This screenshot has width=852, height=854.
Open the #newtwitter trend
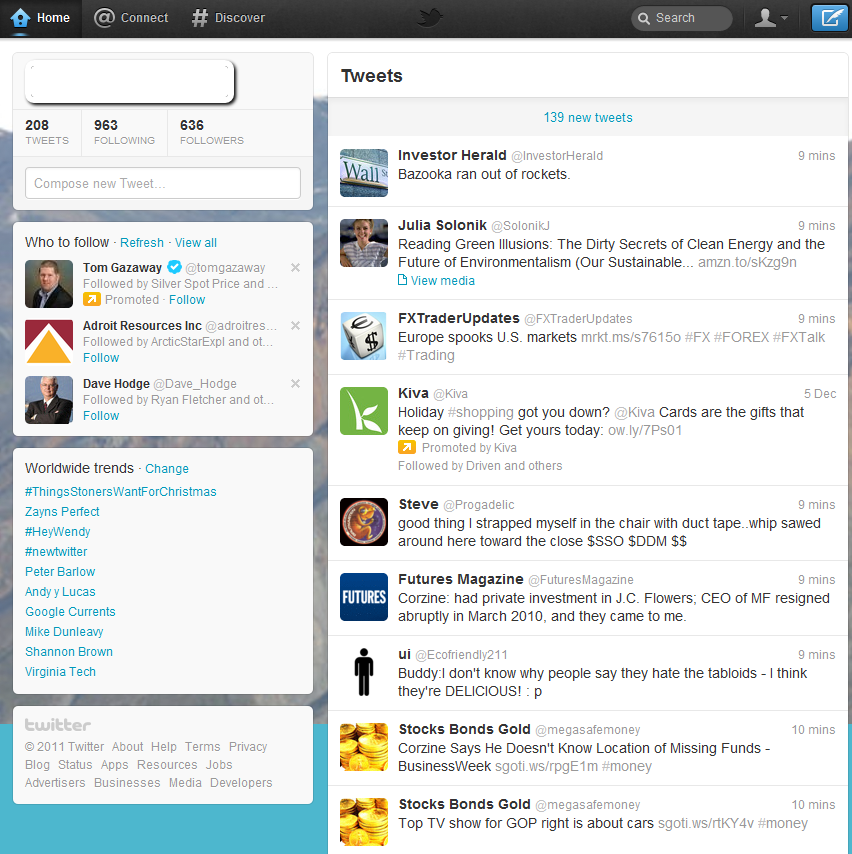(x=56, y=552)
